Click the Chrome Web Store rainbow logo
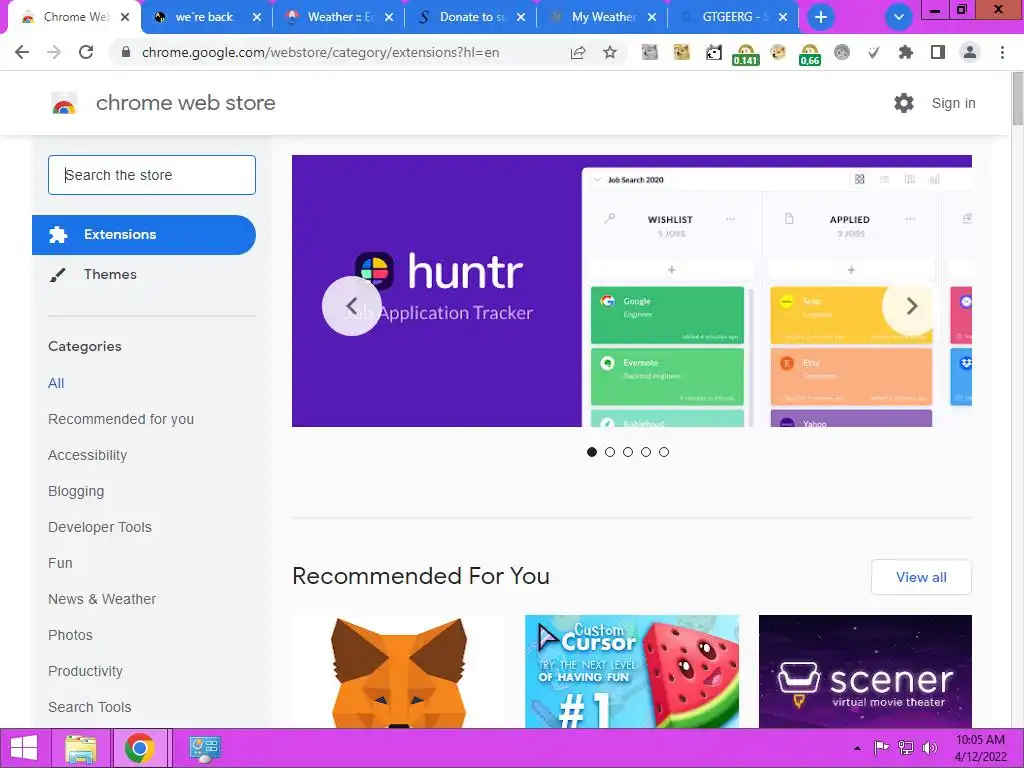The width and height of the screenshot is (1024, 768). point(64,103)
